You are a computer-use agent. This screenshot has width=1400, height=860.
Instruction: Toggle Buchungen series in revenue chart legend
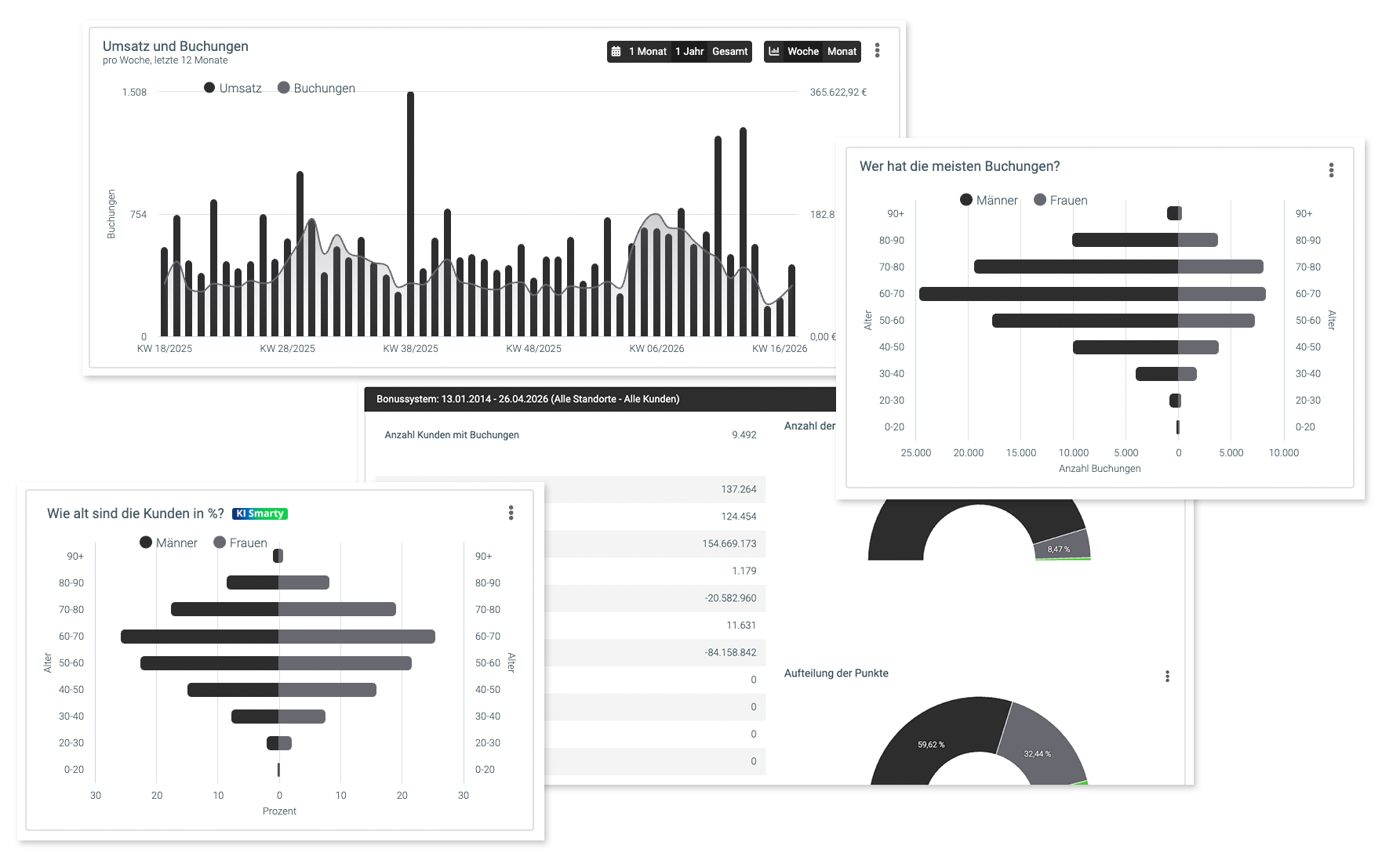[317, 88]
